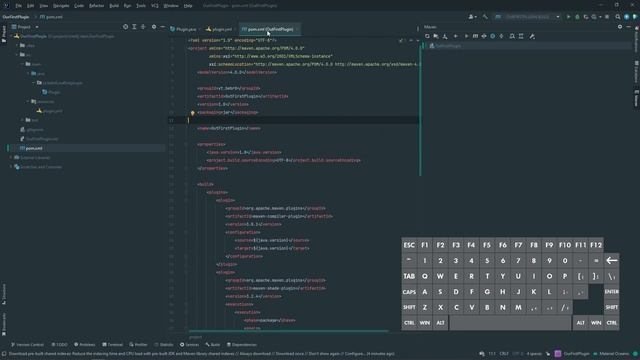Viewport: 640px width, 360px height.
Task: Select Plugin class in project tree
Action: click(x=51, y=92)
